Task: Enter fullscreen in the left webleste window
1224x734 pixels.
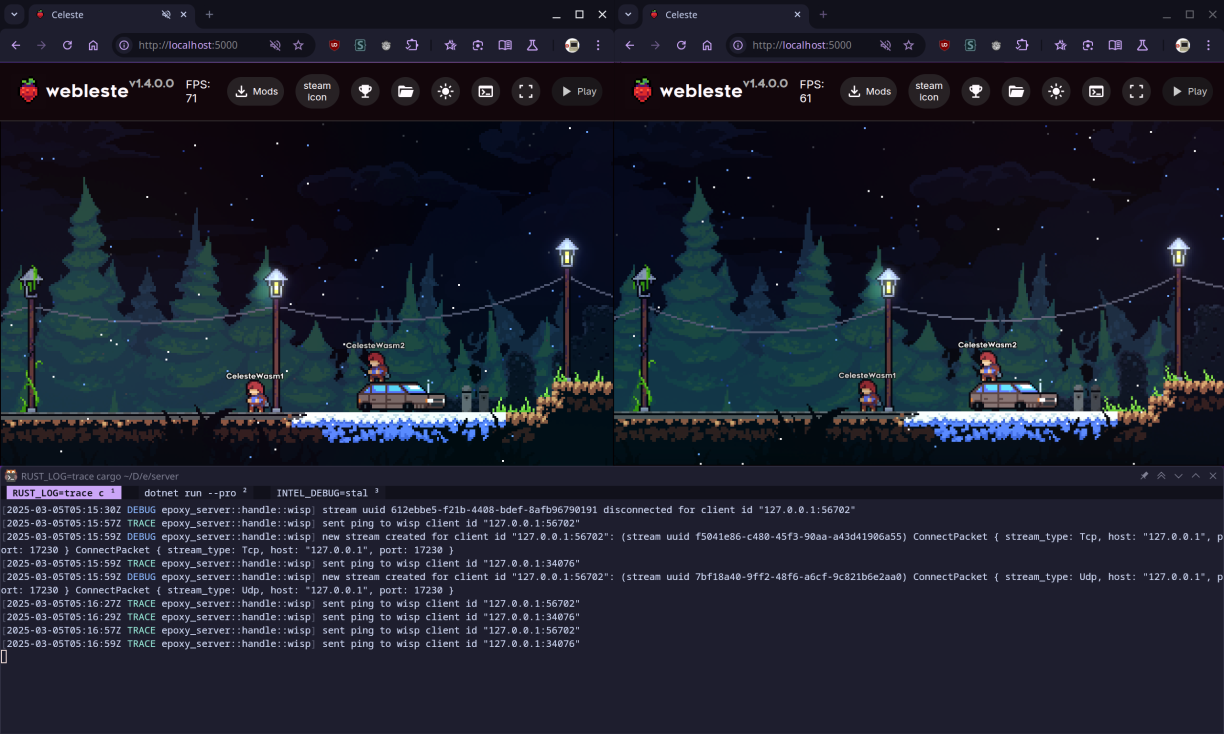Action: (526, 91)
